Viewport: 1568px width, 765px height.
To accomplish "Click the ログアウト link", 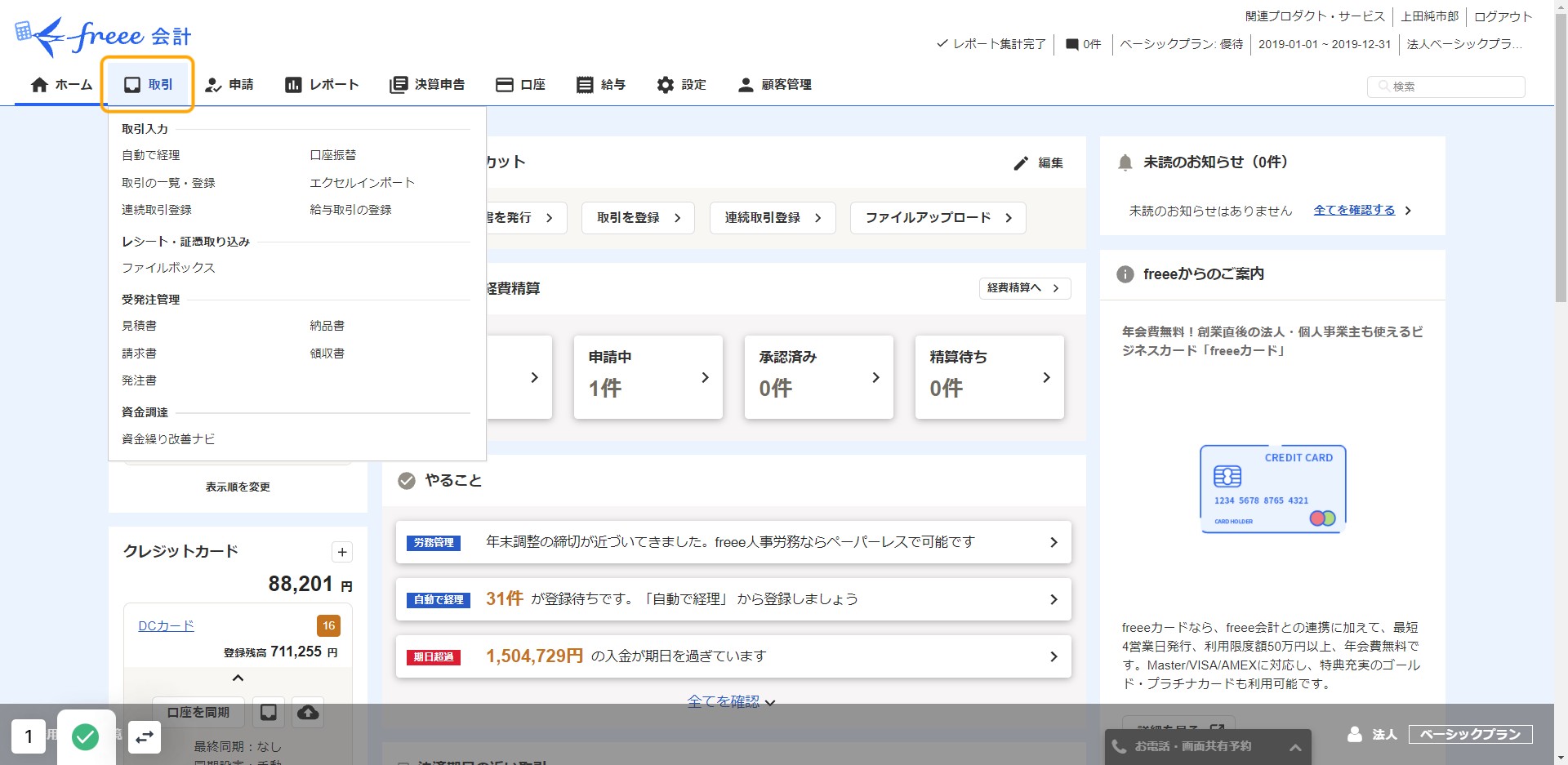I will click(x=1503, y=16).
